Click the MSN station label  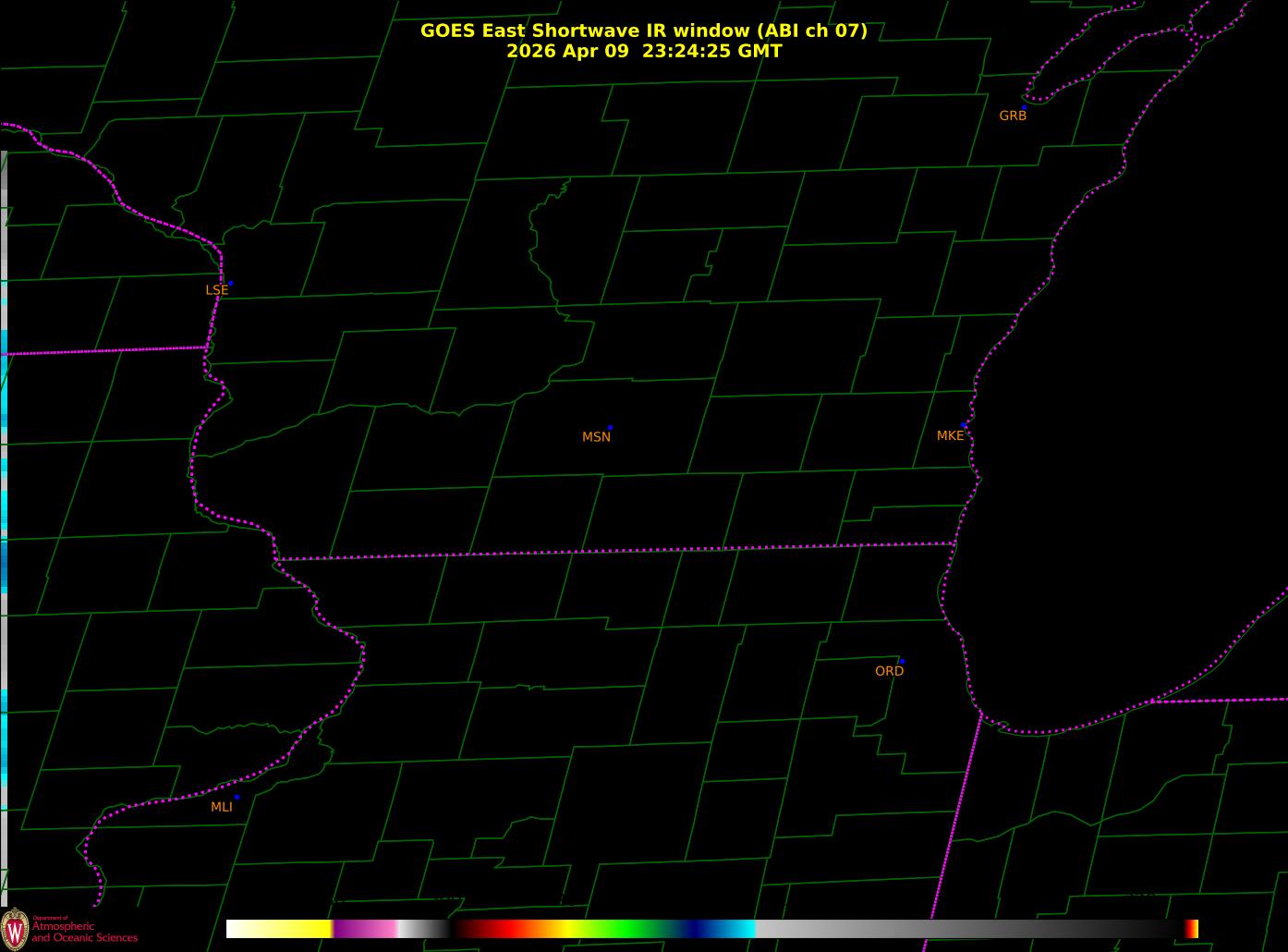tap(596, 437)
